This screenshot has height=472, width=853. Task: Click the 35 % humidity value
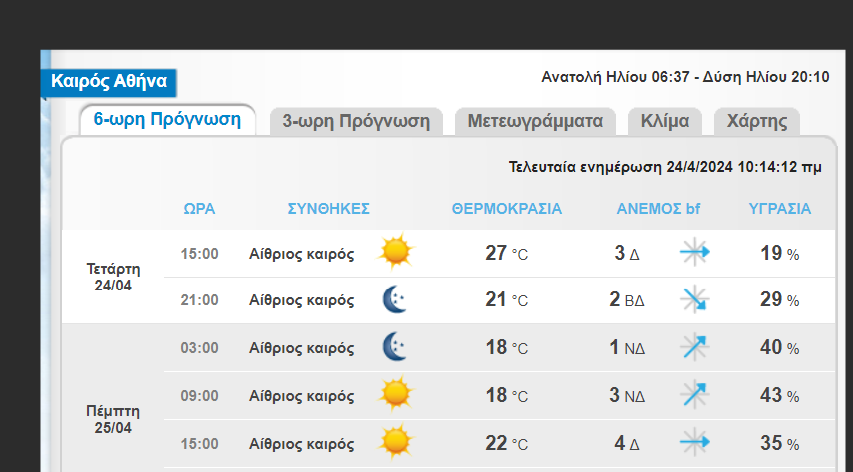point(780,444)
